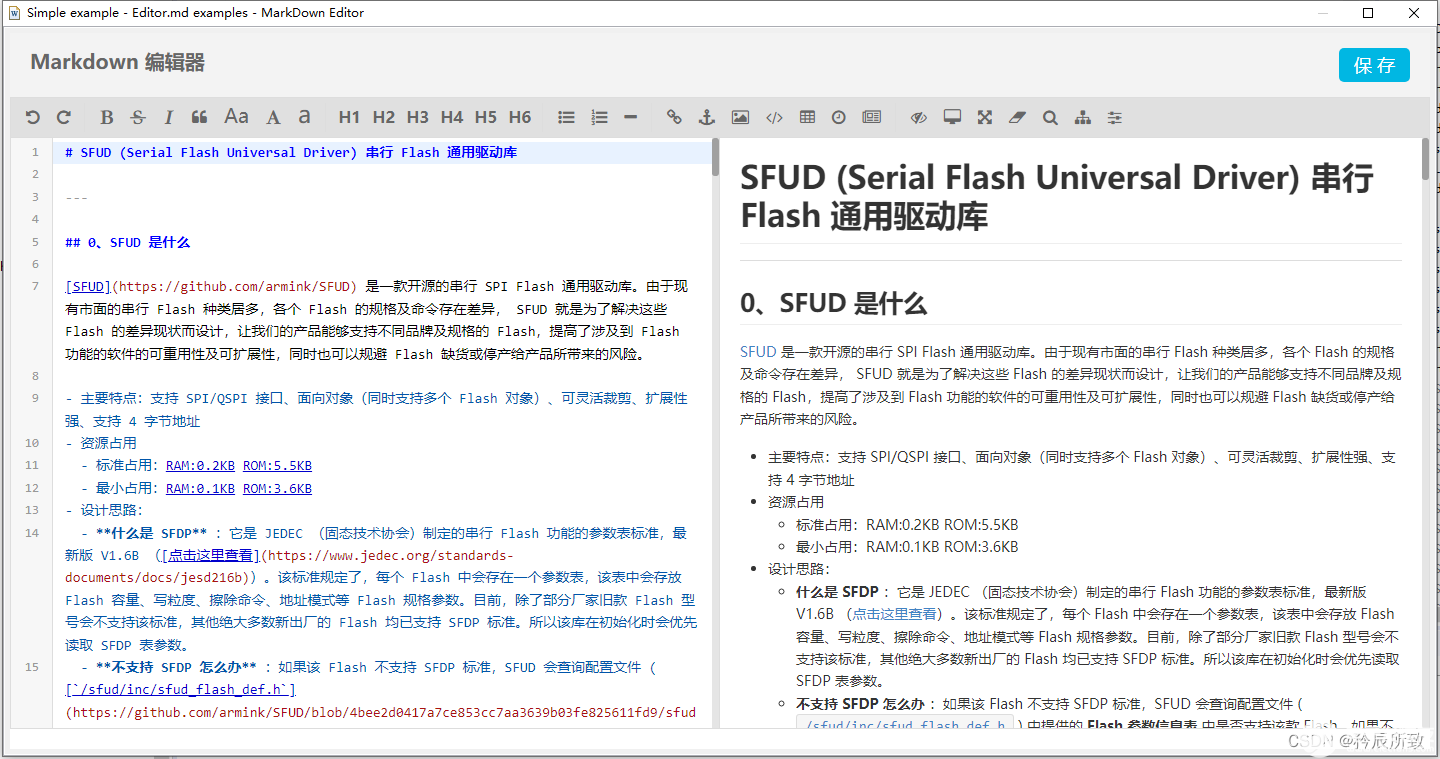Image resolution: width=1440 pixels, height=759 pixels.
Task: Click 'RAM:0.2KB' in editor line 11
Action: tap(200, 465)
